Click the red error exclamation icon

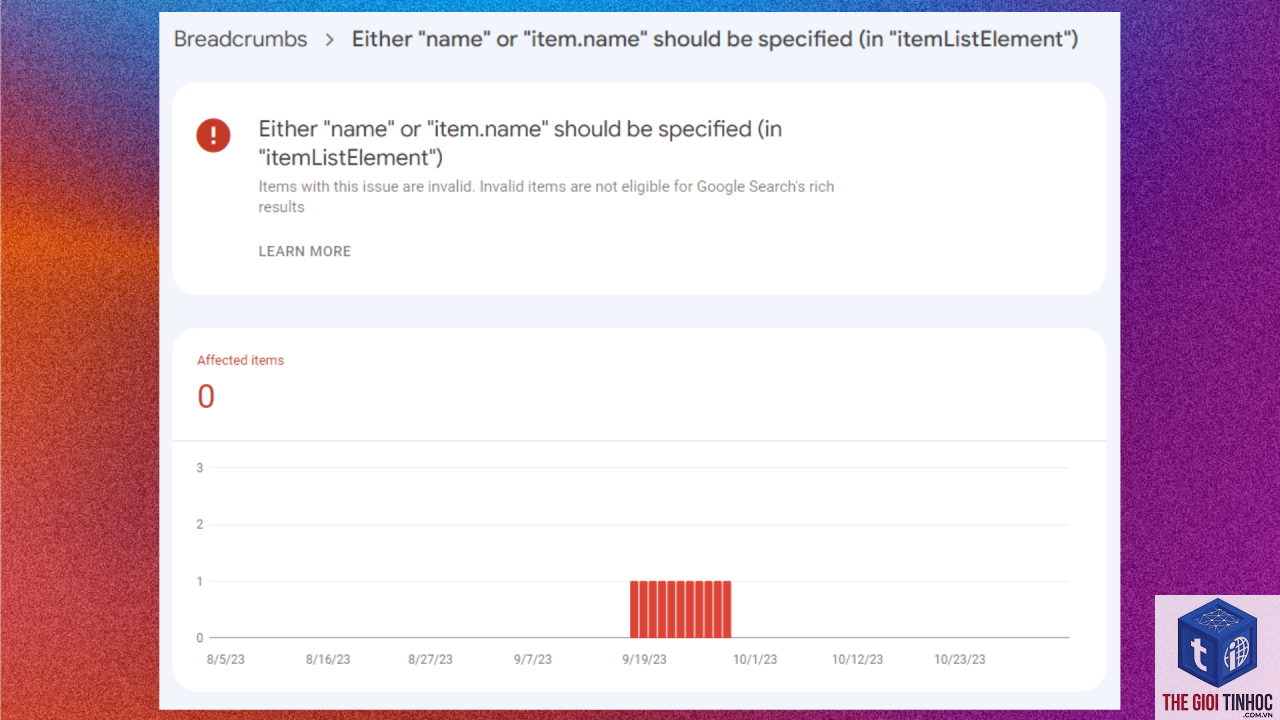click(x=213, y=135)
